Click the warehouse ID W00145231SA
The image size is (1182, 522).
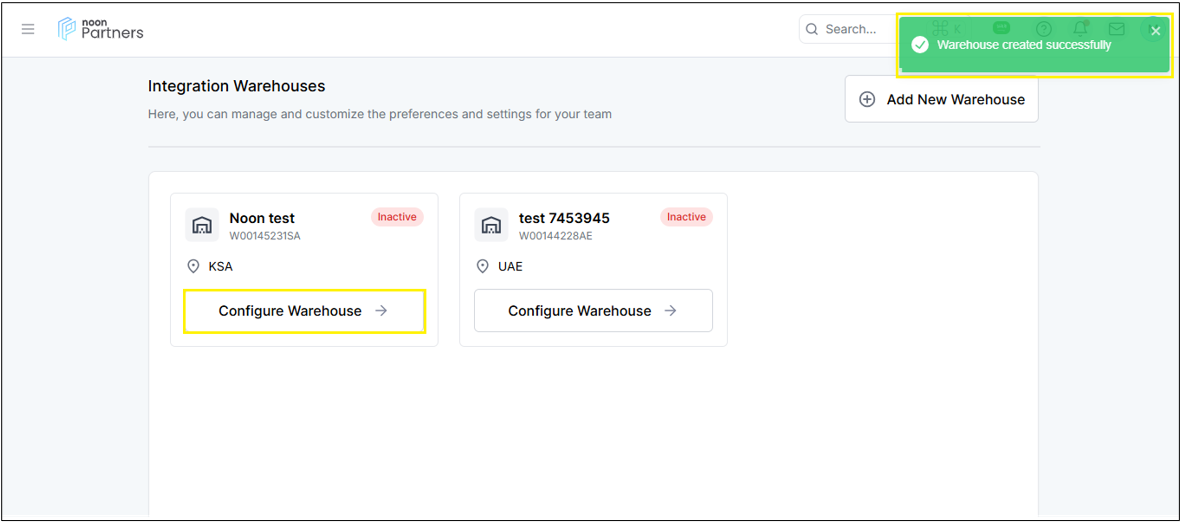pos(265,236)
